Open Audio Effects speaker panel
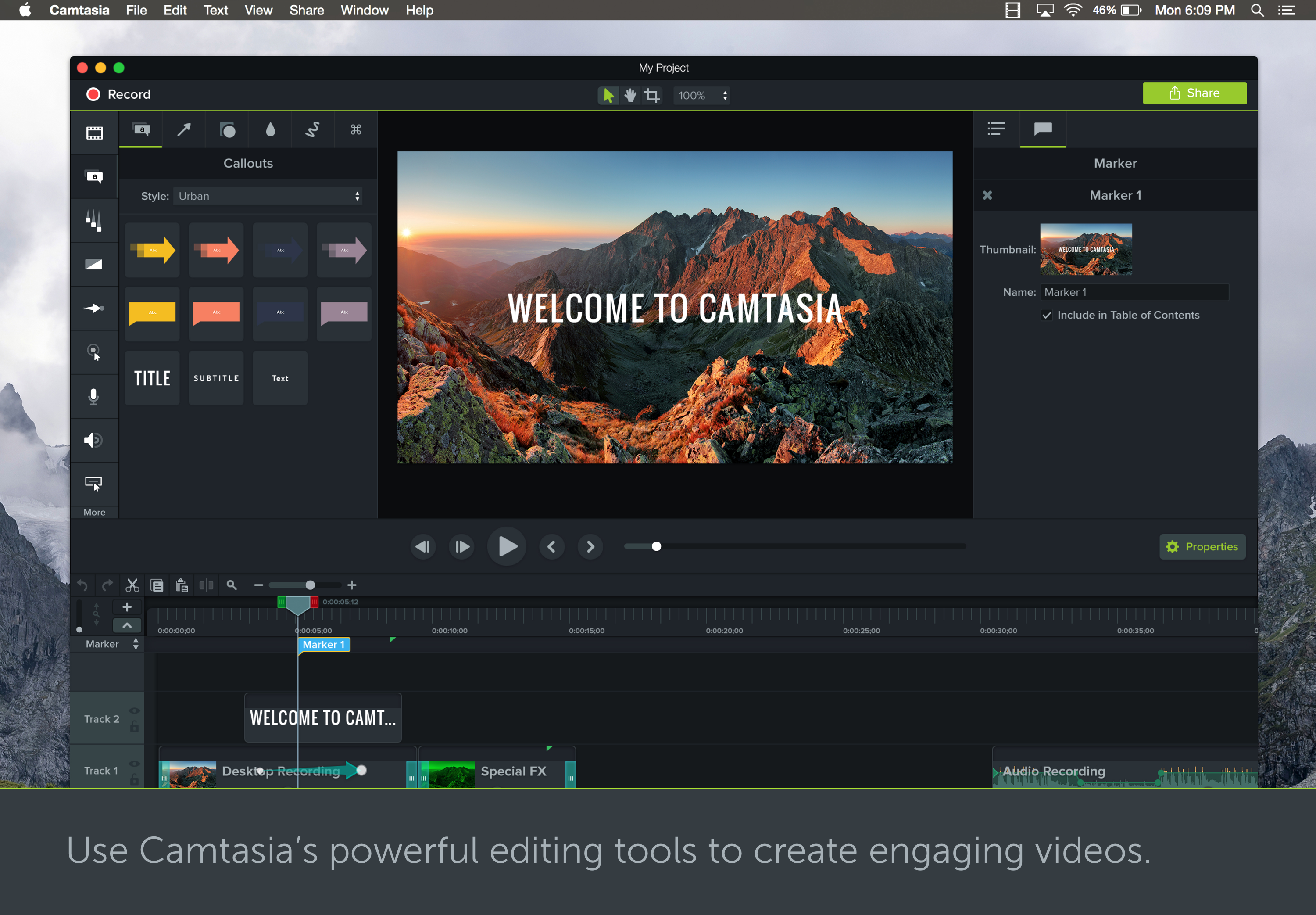This screenshot has height=915, width=1316. tap(94, 440)
